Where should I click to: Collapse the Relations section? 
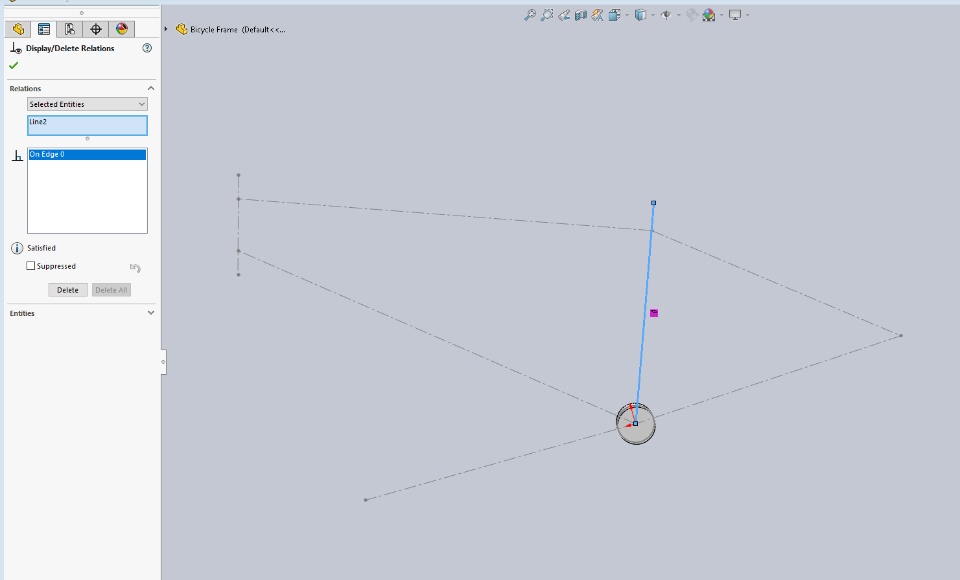(x=151, y=88)
